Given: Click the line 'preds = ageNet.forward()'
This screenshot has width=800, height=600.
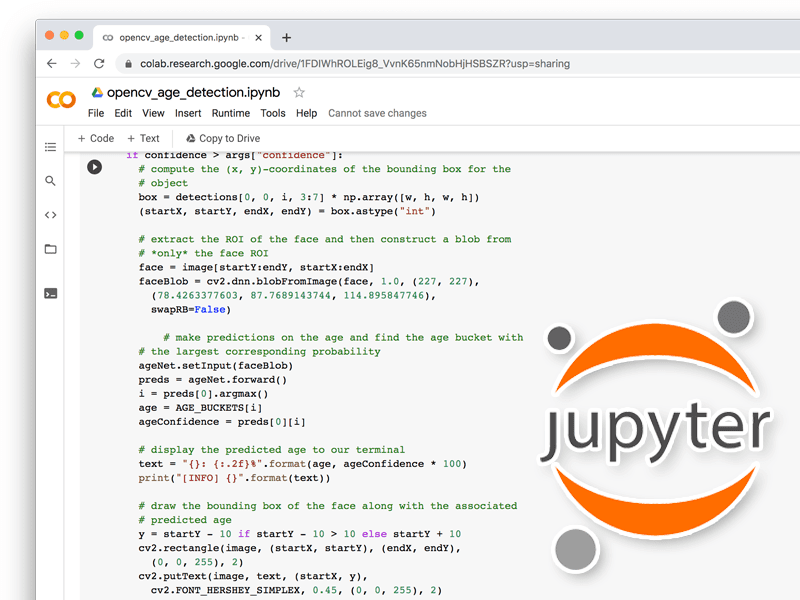Looking at the screenshot, I should coord(213,380).
